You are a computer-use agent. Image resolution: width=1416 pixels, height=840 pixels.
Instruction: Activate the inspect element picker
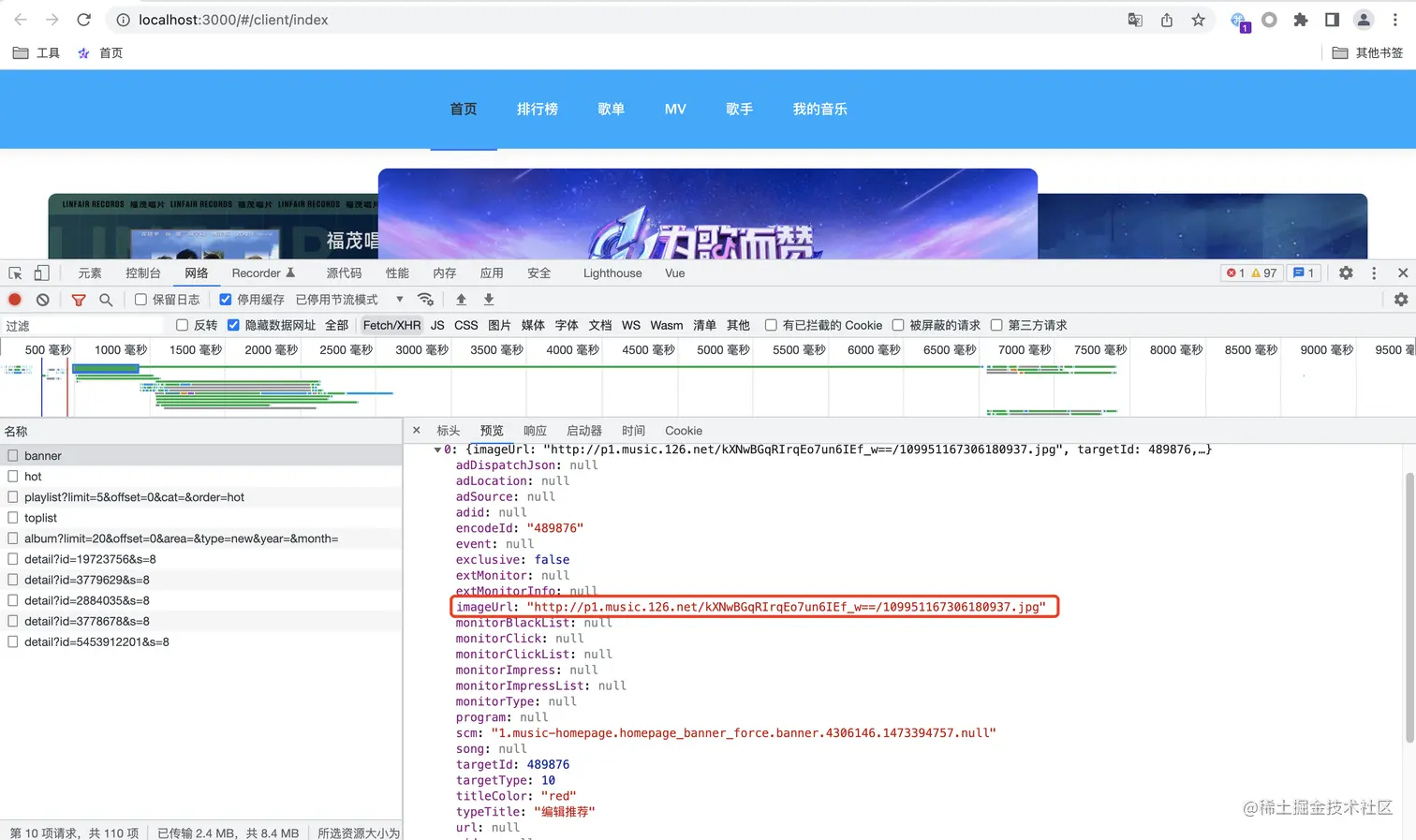point(16,273)
